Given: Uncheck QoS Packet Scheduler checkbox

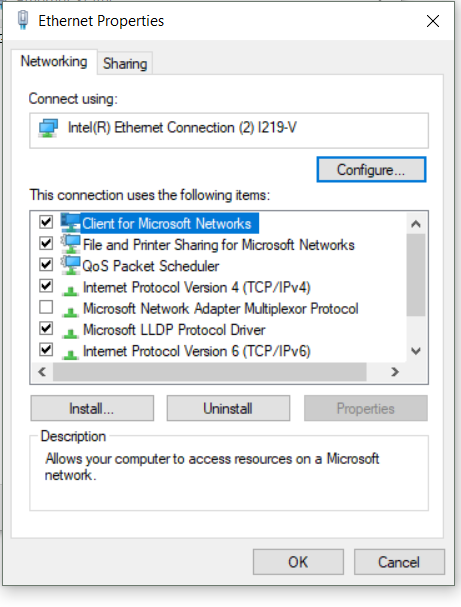Looking at the screenshot, I should [46, 265].
